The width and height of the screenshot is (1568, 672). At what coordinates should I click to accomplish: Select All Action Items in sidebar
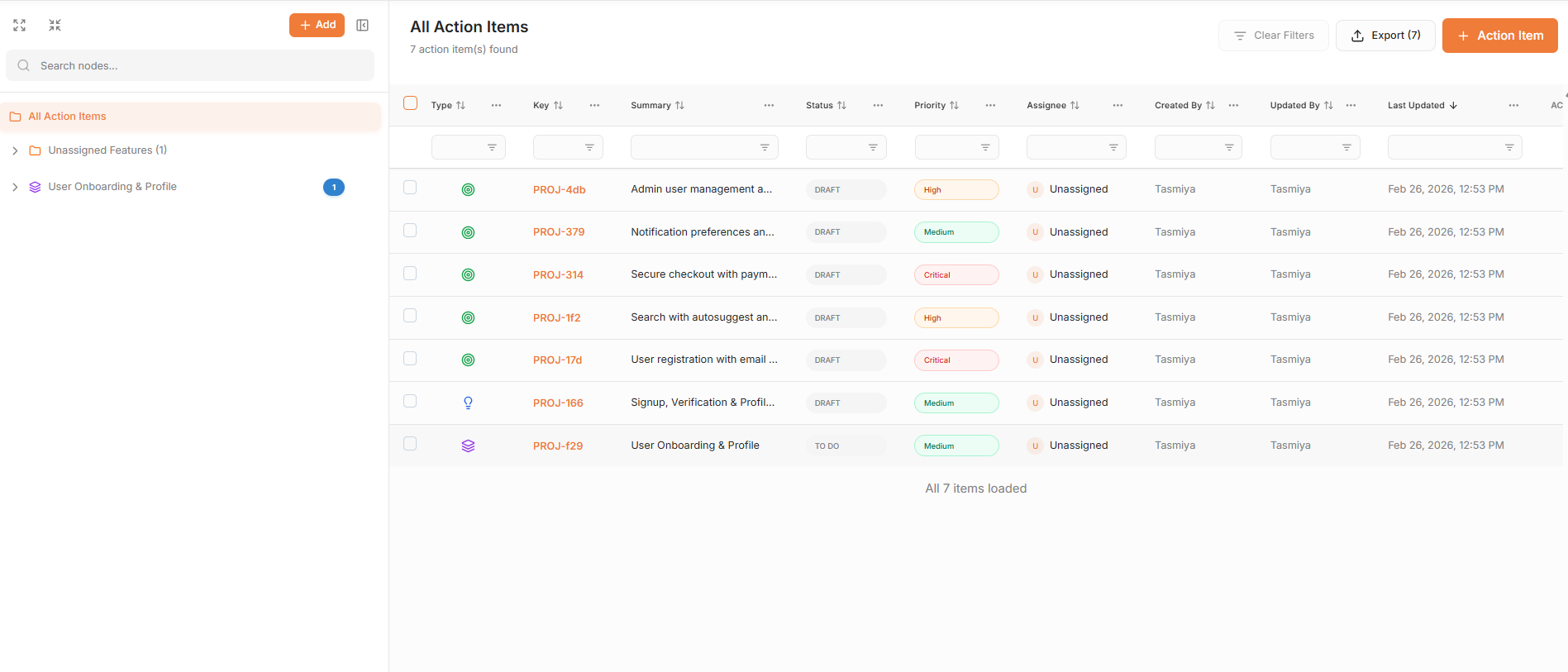point(67,117)
